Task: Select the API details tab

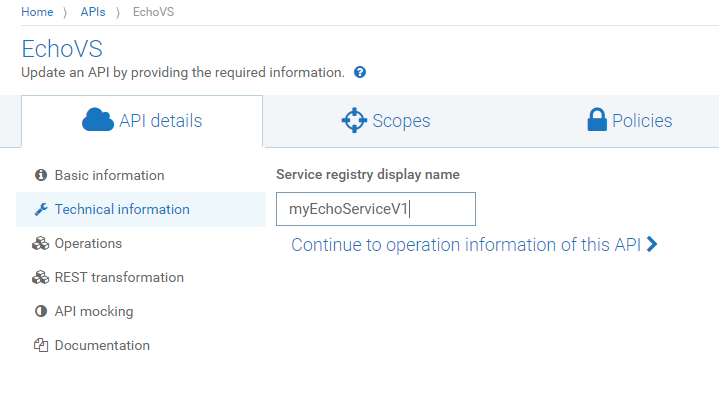Action: point(142,121)
